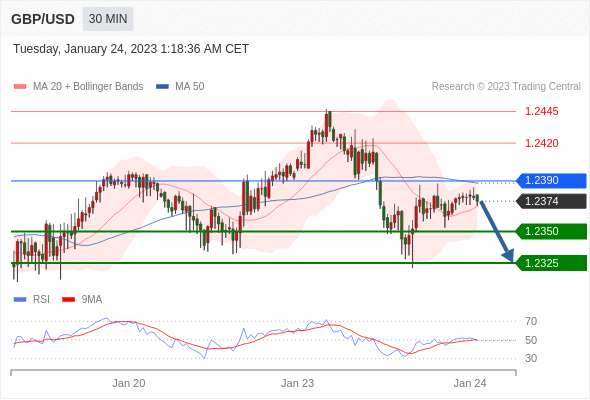
Task: Click the RSI legend label
Action: pos(41,300)
